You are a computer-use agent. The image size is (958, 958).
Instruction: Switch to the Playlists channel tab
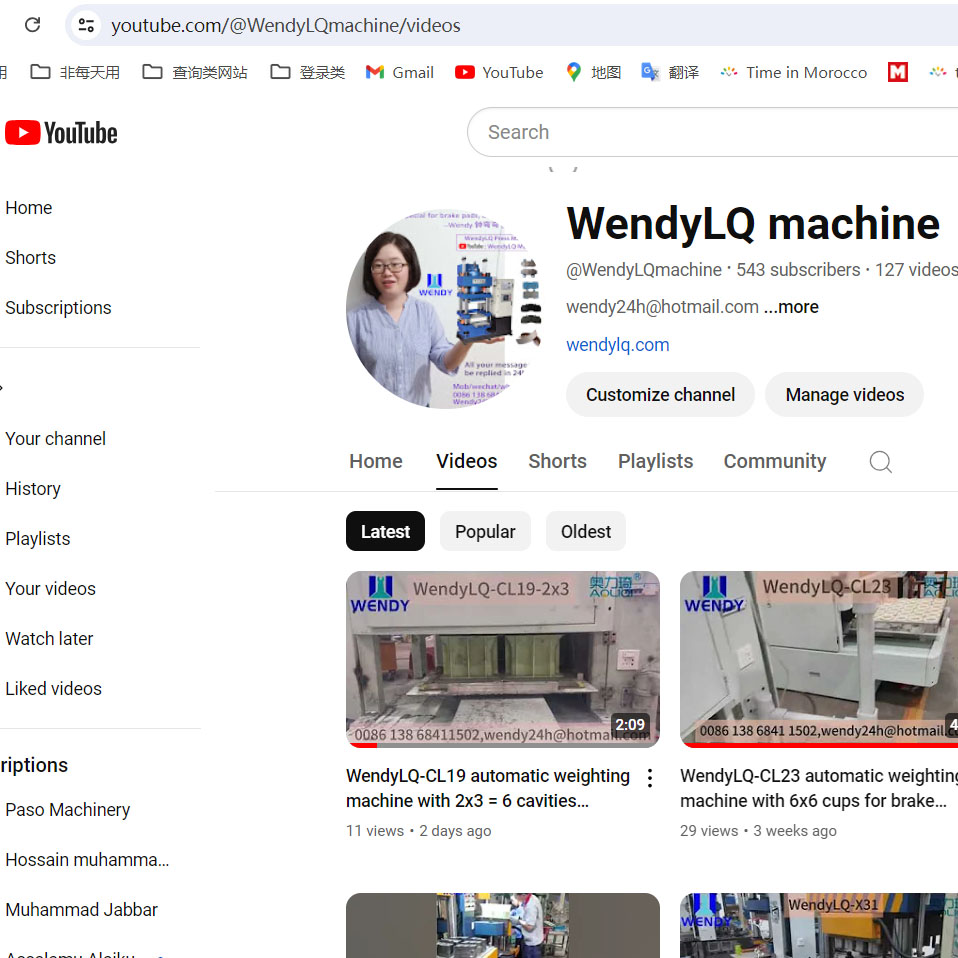coord(655,461)
